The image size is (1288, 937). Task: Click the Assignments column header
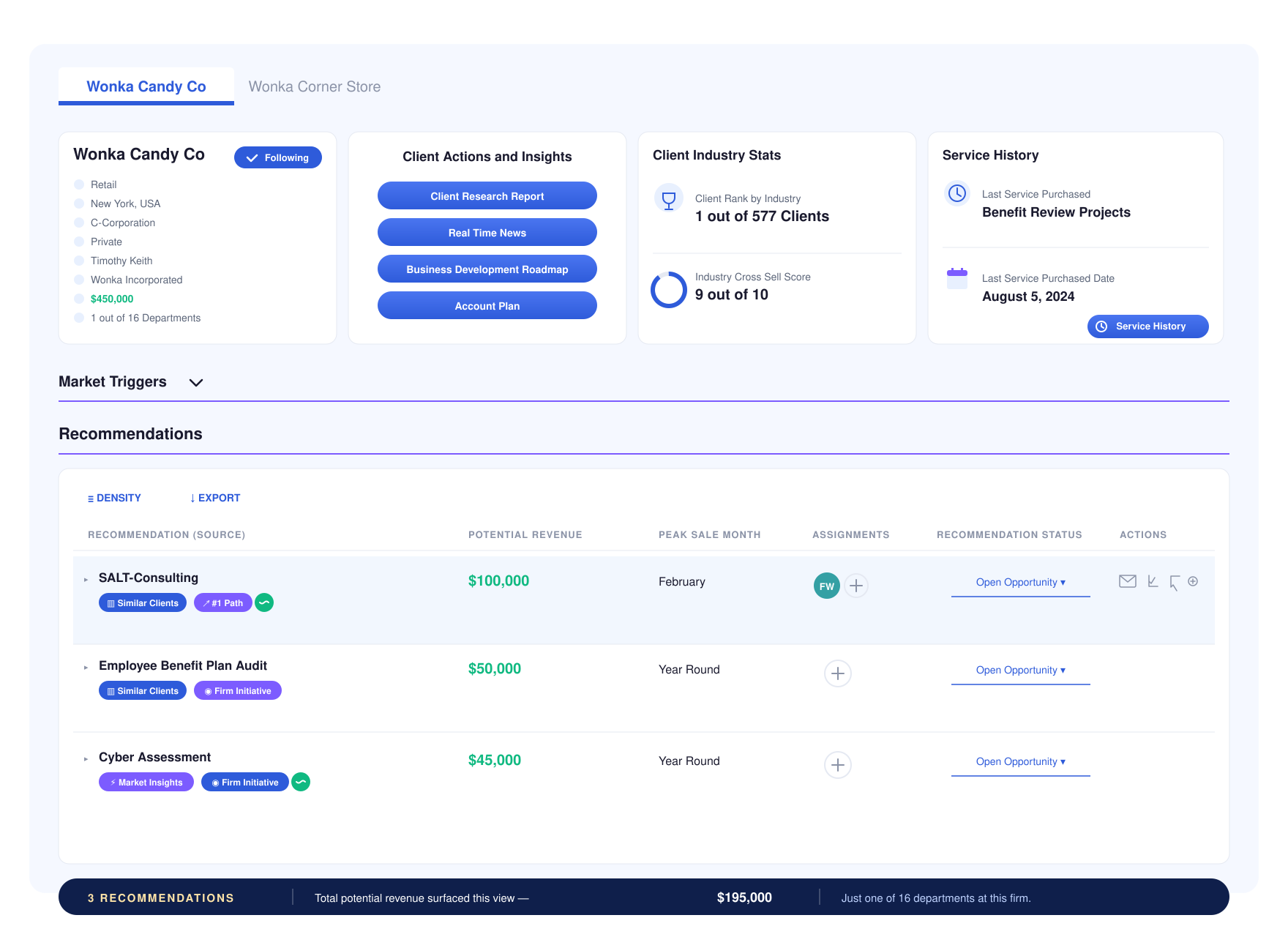click(x=851, y=534)
